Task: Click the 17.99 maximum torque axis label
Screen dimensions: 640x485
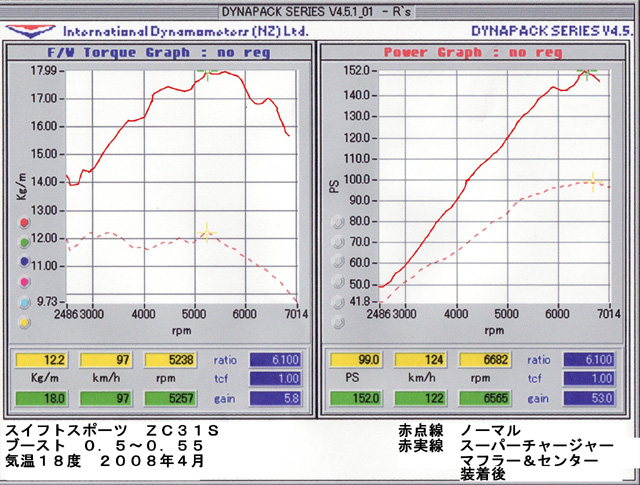Action: point(44,71)
